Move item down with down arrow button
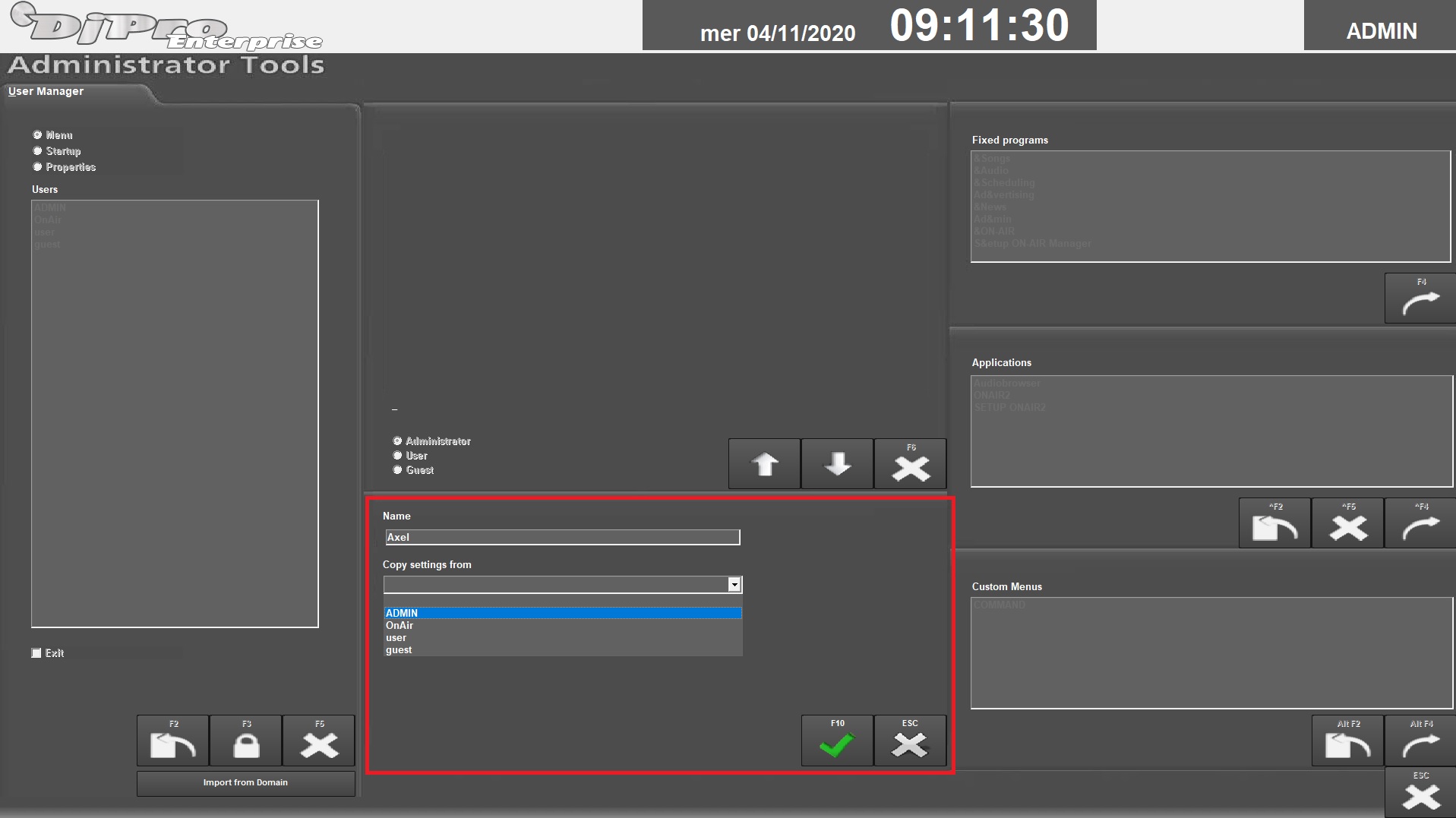 pos(837,463)
